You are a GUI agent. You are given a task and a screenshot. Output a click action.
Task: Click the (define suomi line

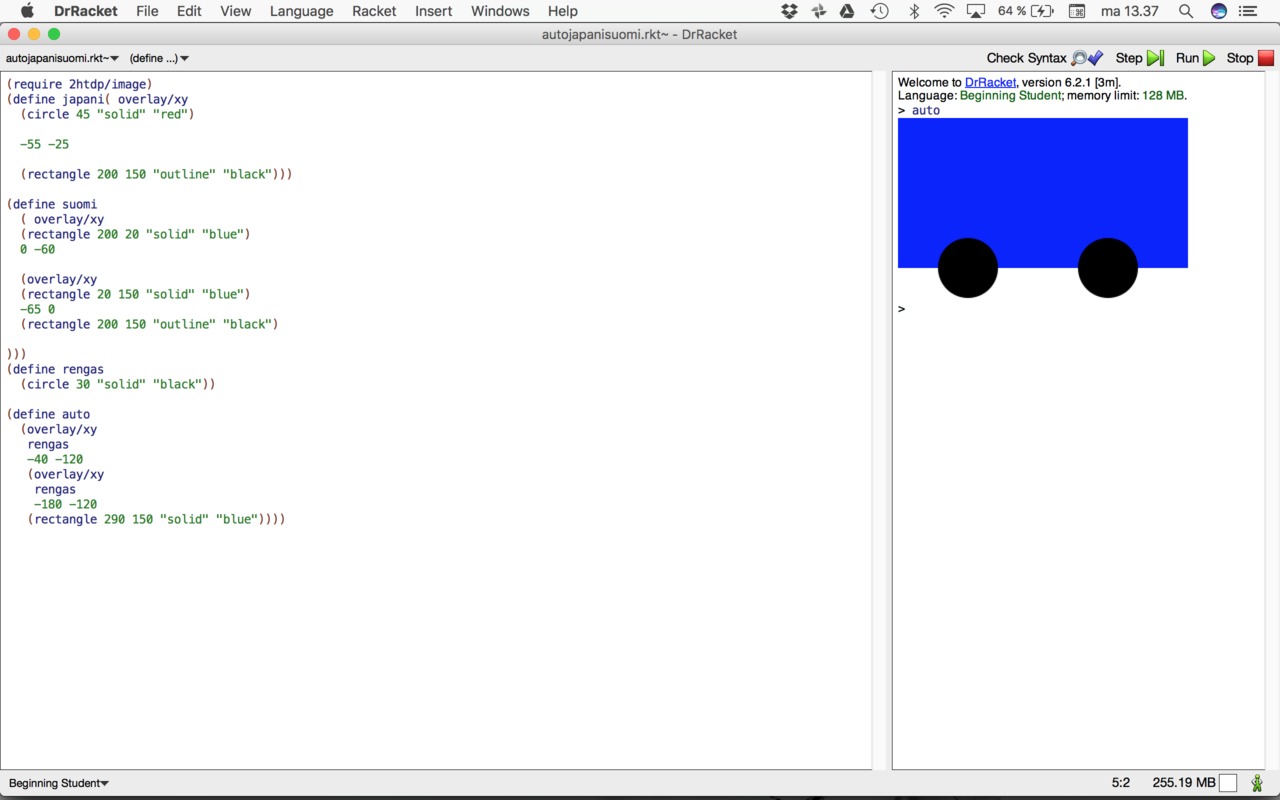tap(52, 204)
